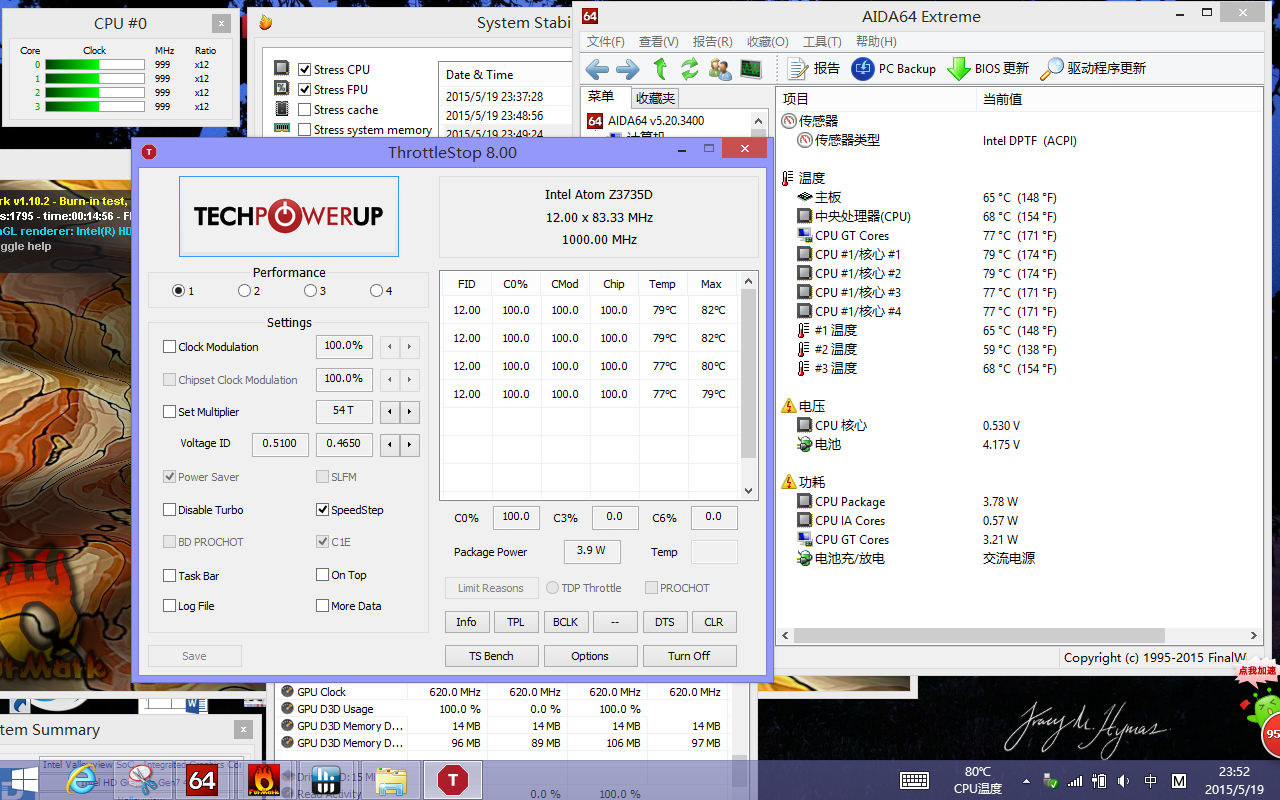Click the ThrottleStop title bar icon
The width and height of the screenshot is (1280, 800).
(149, 152)
